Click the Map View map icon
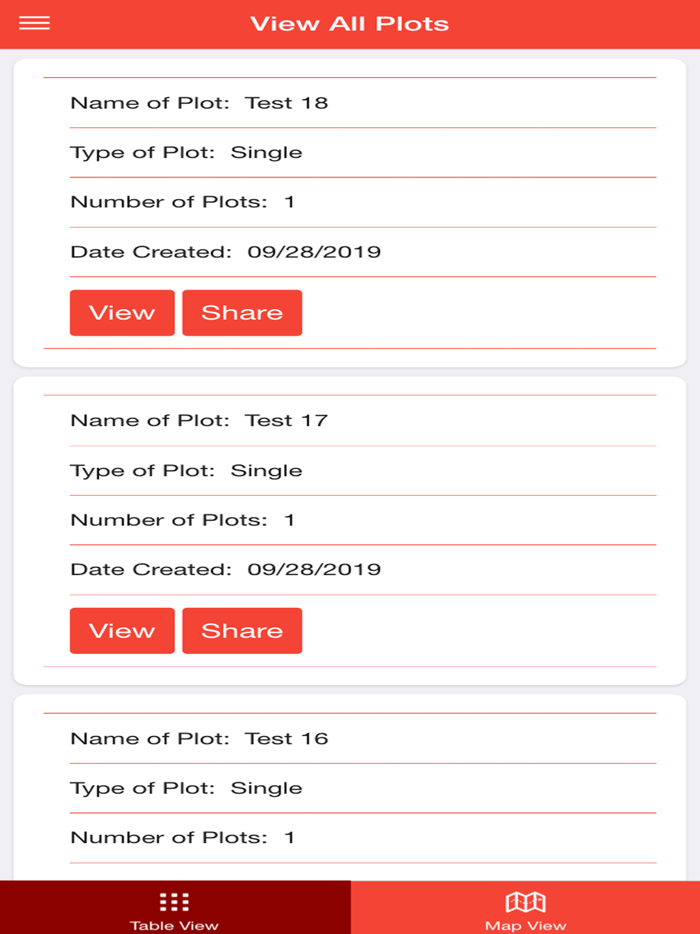The height and width of the screenshot is (934, 700). coord(525,902)
